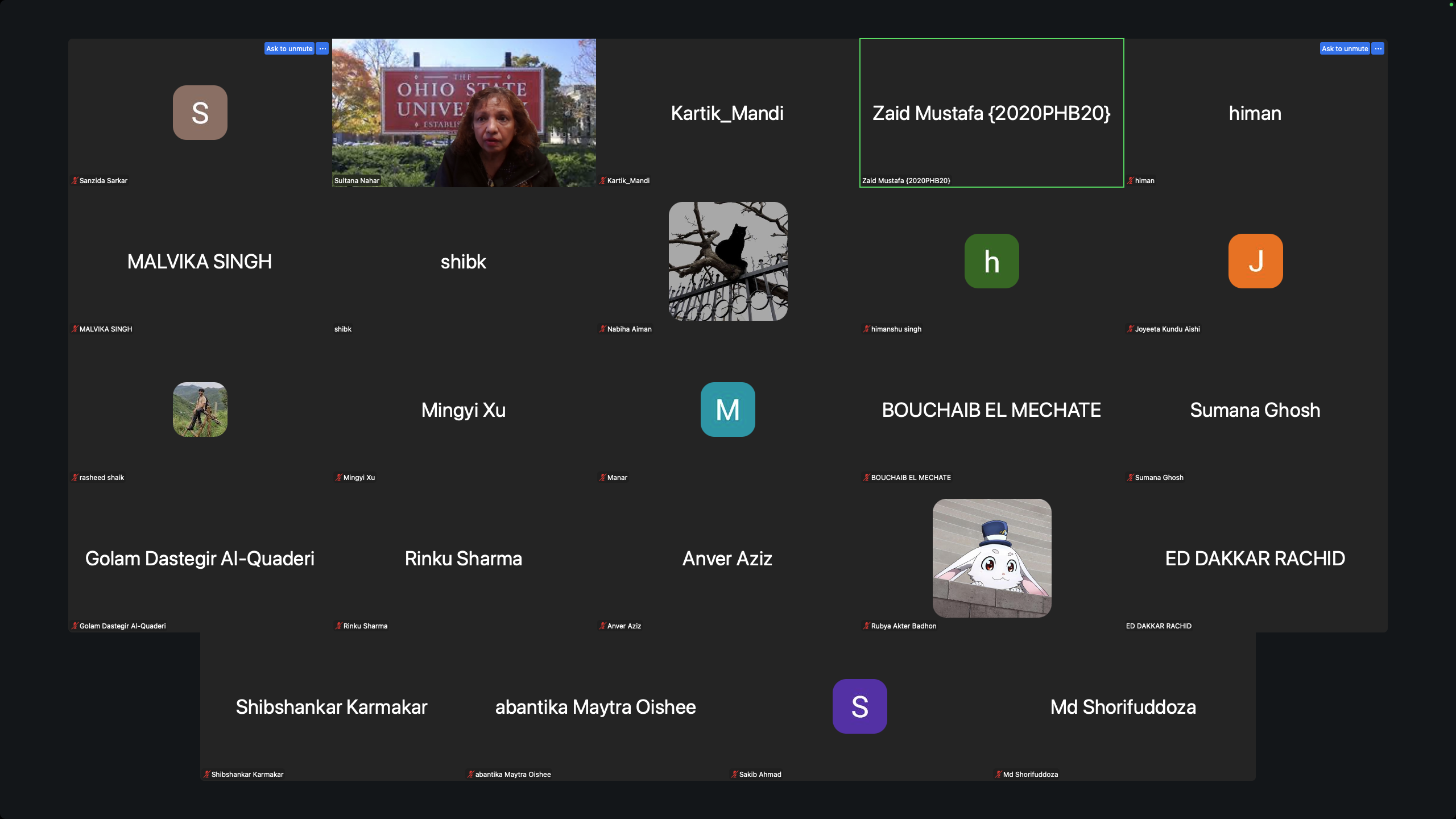
Task: Click rasheed shaik's outdoor profile photo
Action: 200,409
